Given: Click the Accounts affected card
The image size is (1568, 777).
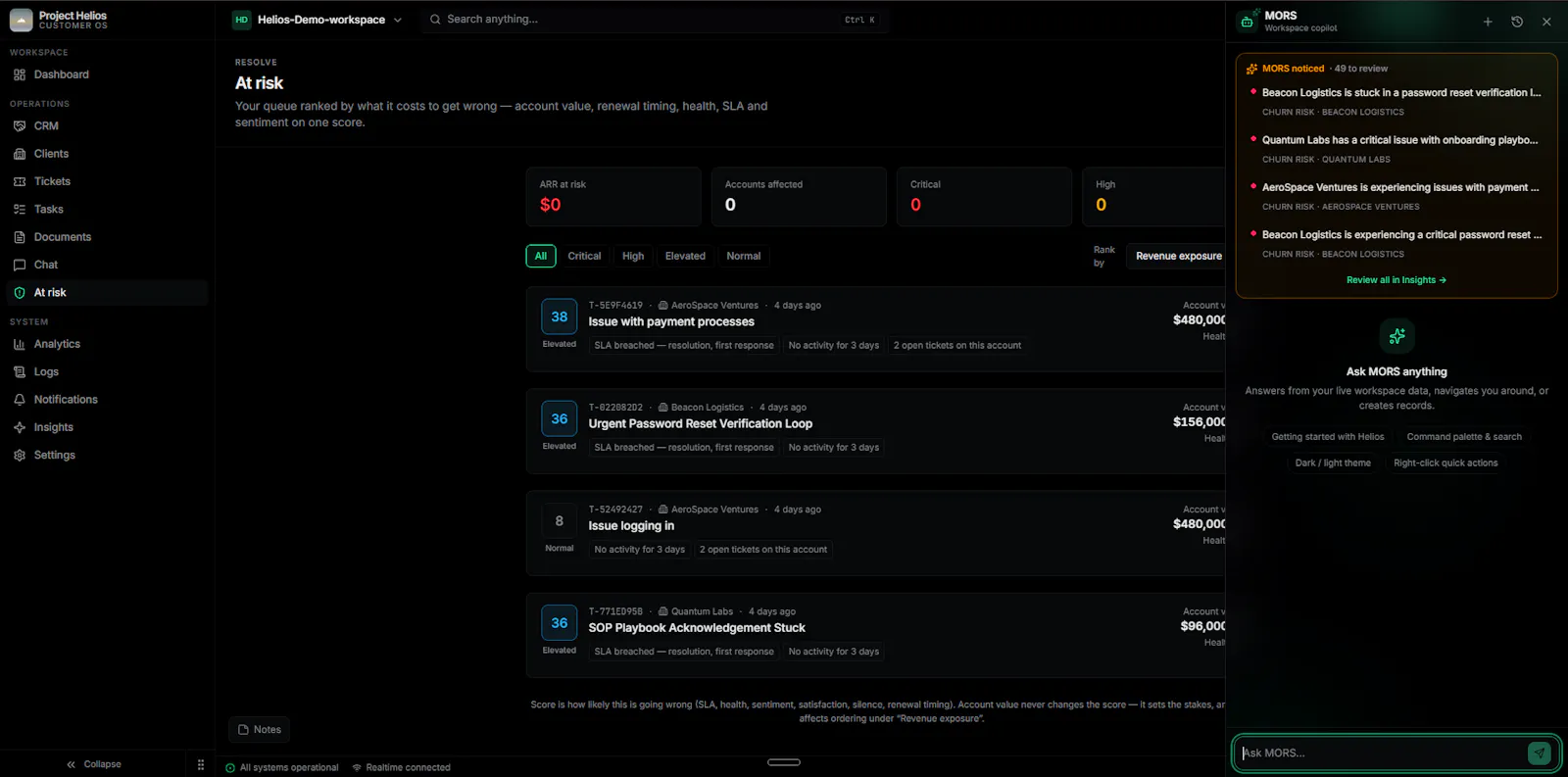Looking at the screenshot, I should [x=799, y=197].
